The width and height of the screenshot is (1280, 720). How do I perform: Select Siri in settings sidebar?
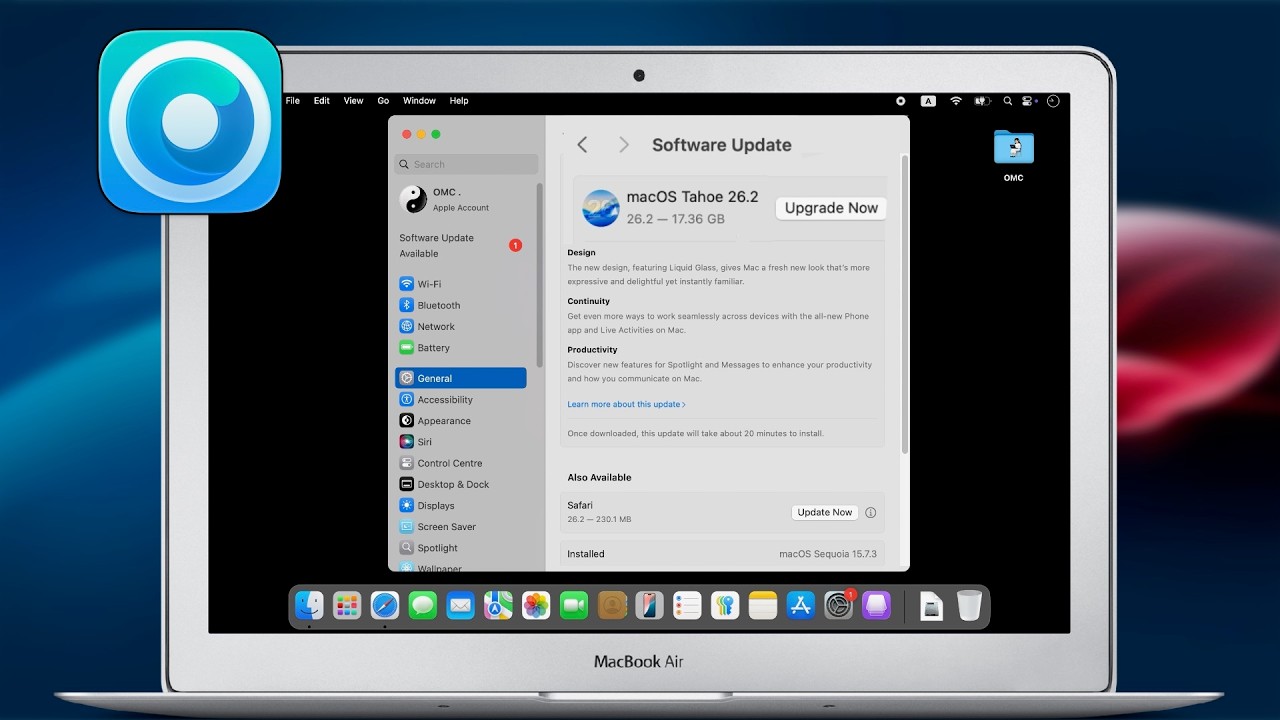click(x=461, y=442)
